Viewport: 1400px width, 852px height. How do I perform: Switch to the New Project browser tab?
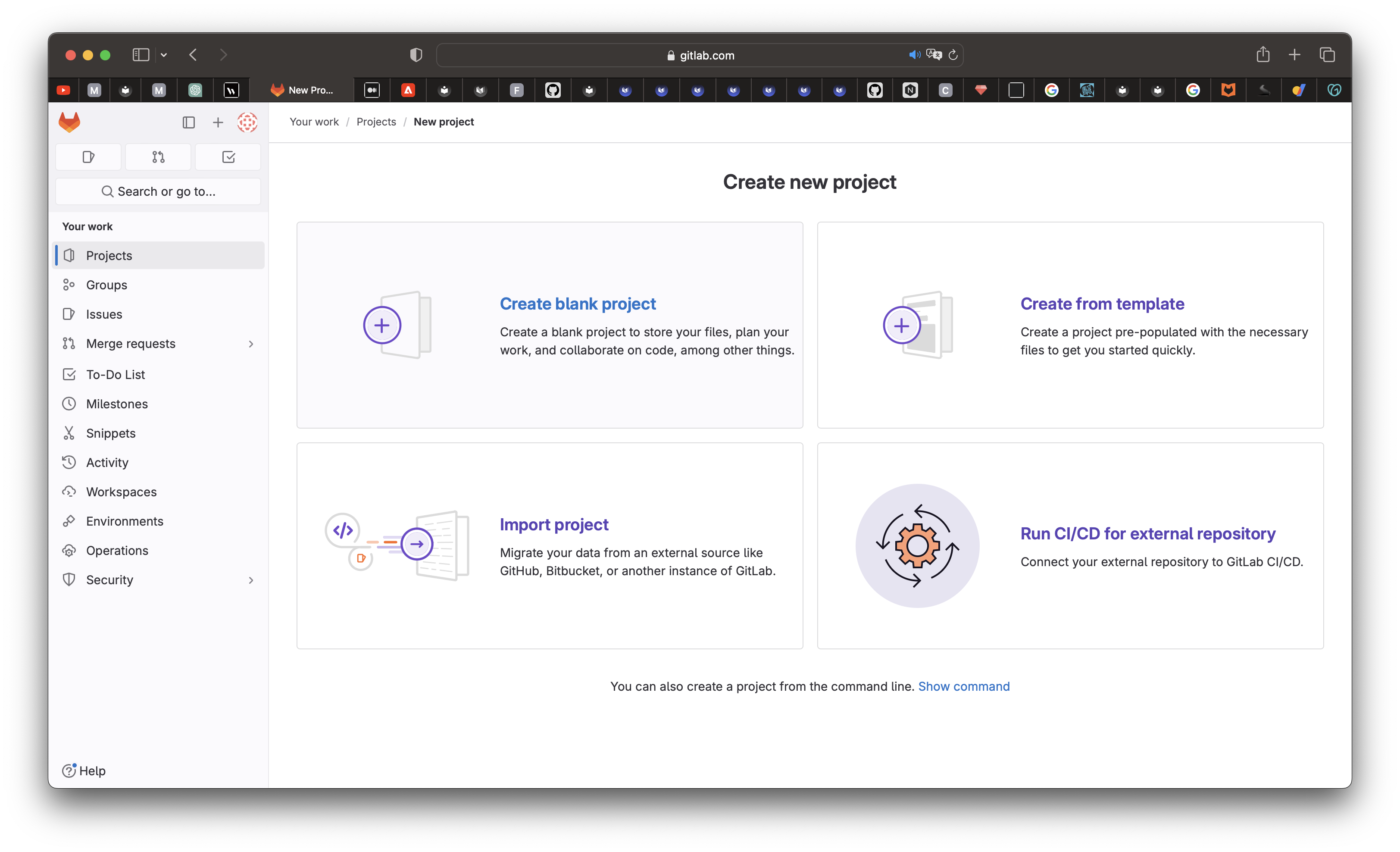click(x=302, y=90)
